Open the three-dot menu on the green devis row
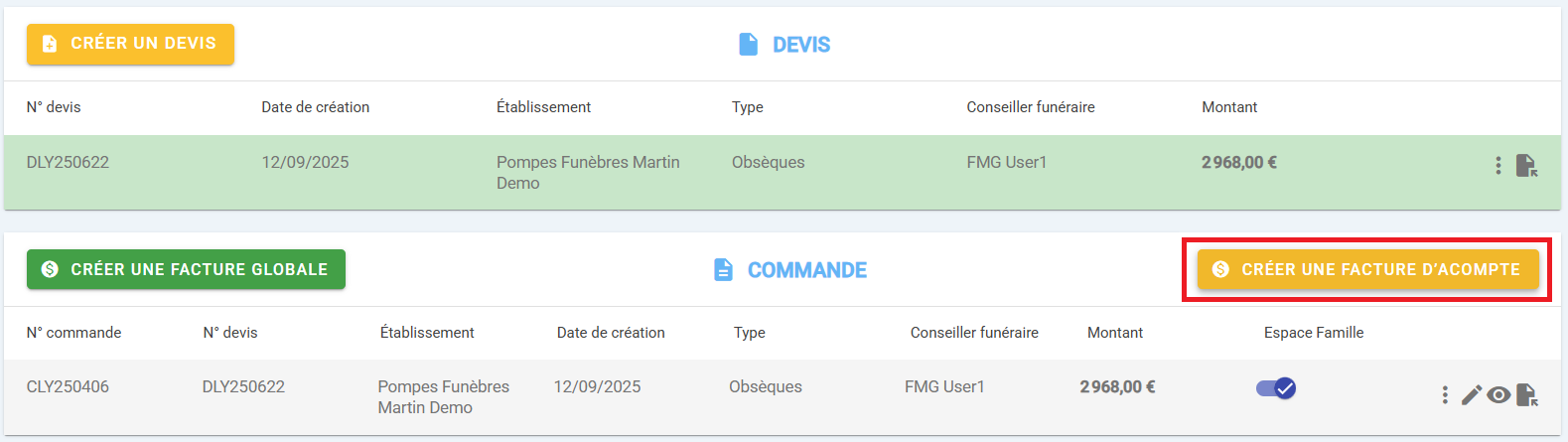The image size is (1568, 442). click(1497, 166)
